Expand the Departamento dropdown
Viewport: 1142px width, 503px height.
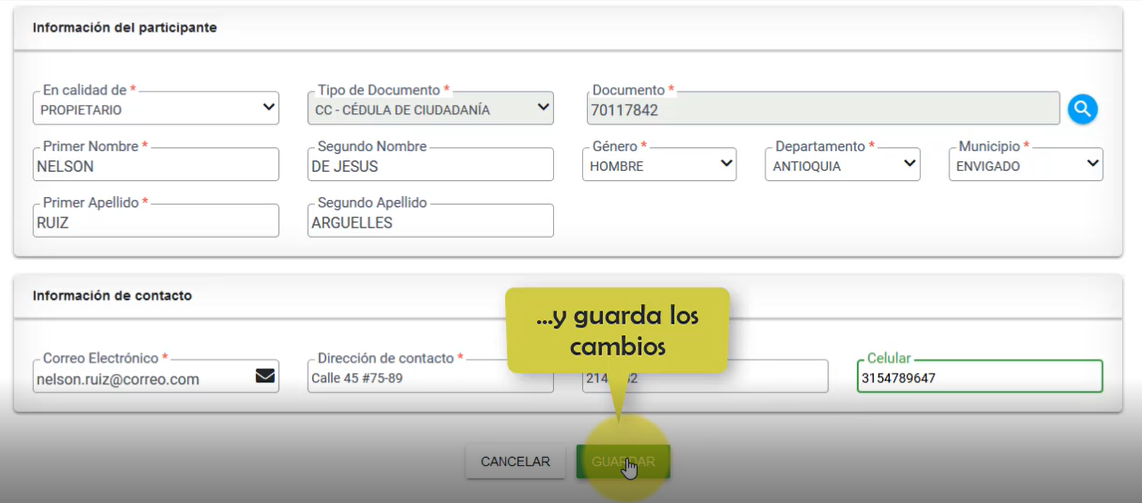pos(842,165)
